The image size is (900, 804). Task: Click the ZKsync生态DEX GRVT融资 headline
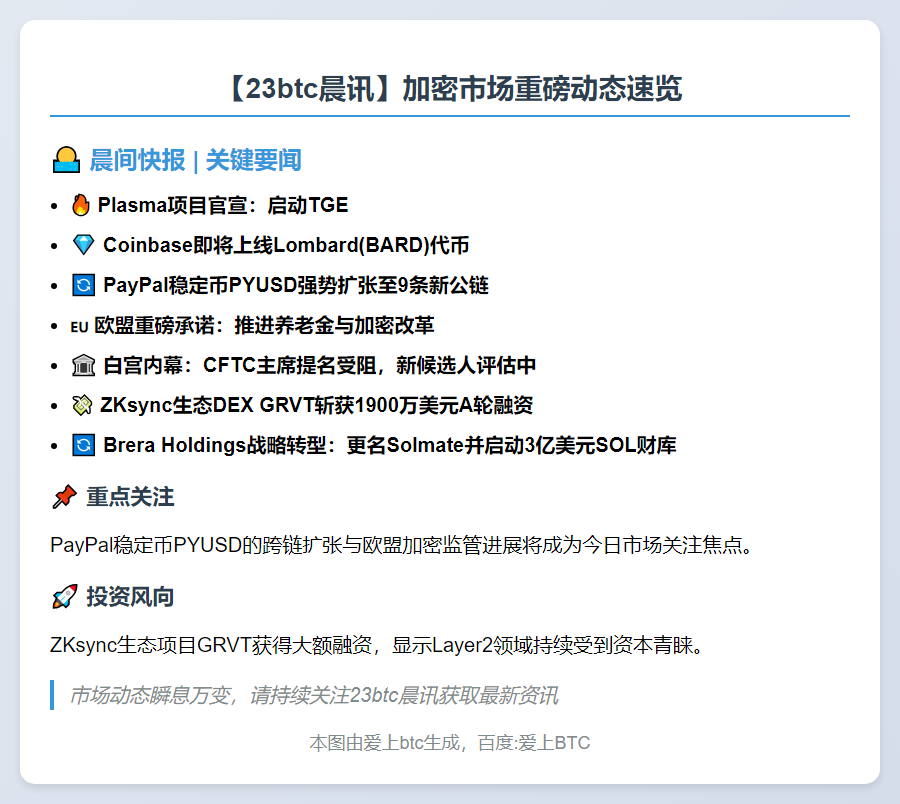pos(317,405)
